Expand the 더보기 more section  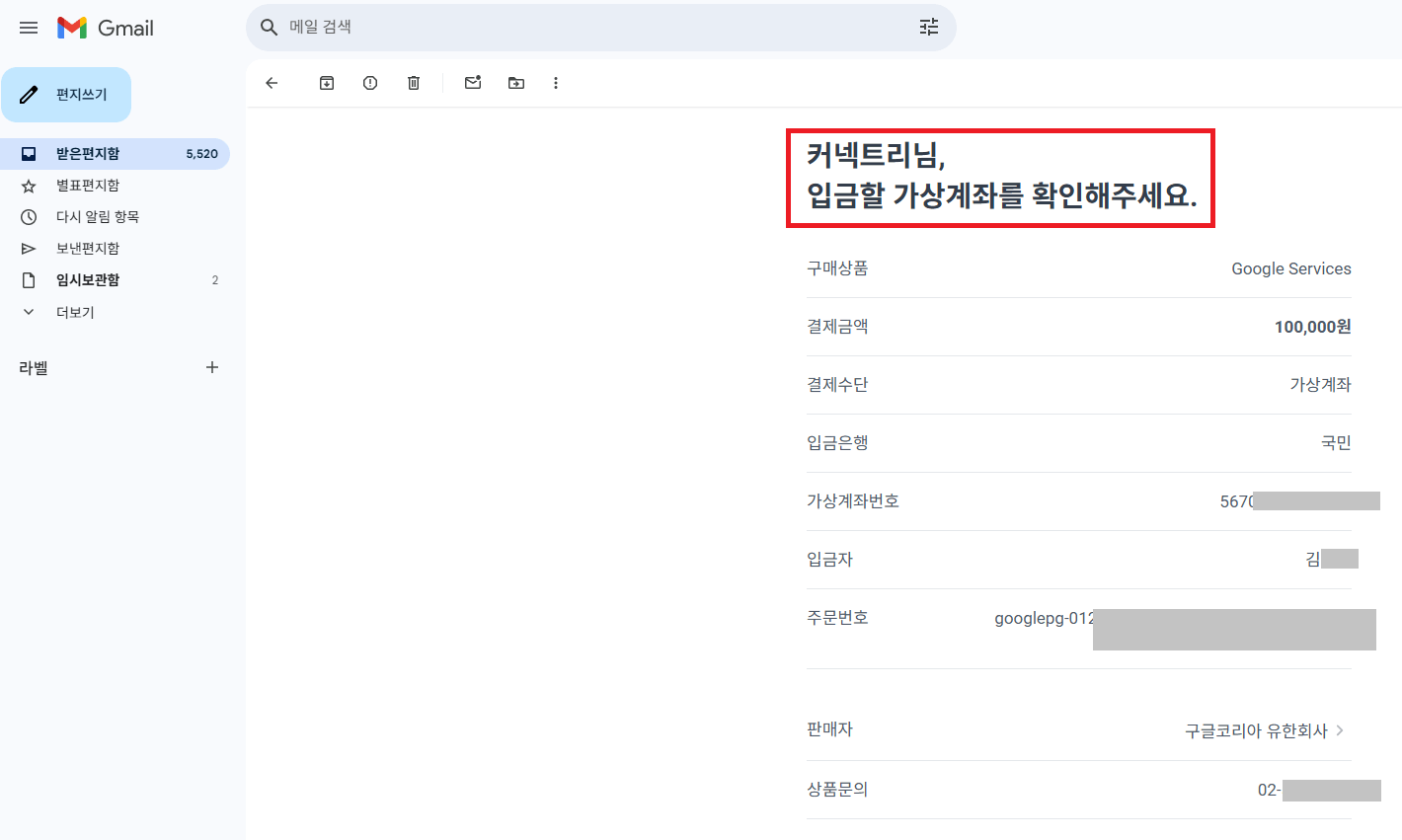click(115, 312)
